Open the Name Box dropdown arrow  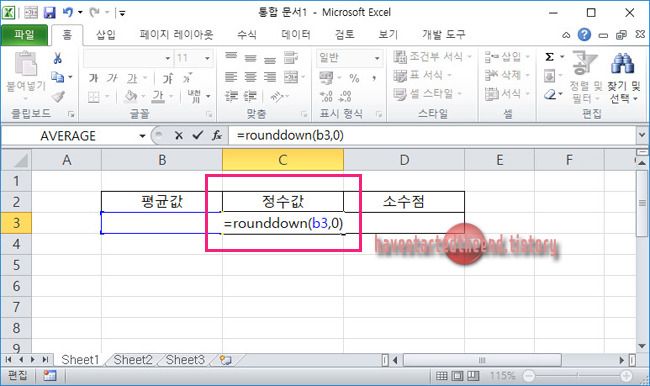tap(142, 136)
